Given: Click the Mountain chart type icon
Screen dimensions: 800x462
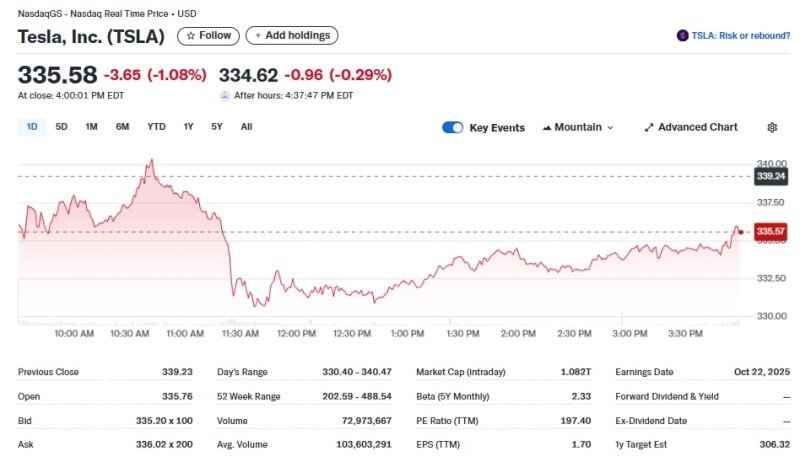Looking at the screenshot, I should pos(547,128).
